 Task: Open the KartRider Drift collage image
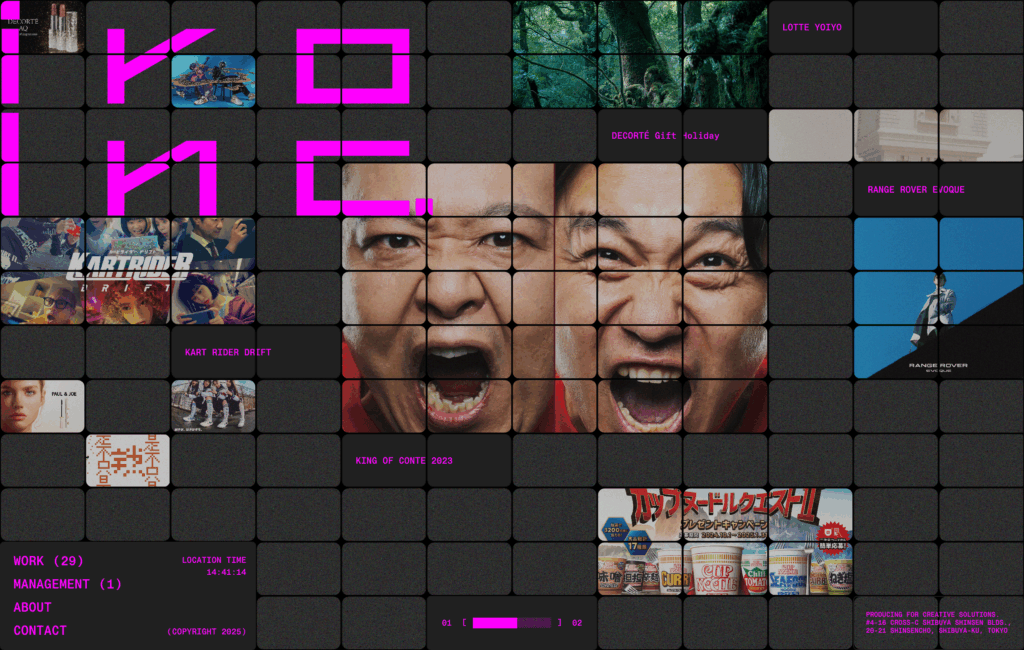pyautogui.click(x=127, y=271)
